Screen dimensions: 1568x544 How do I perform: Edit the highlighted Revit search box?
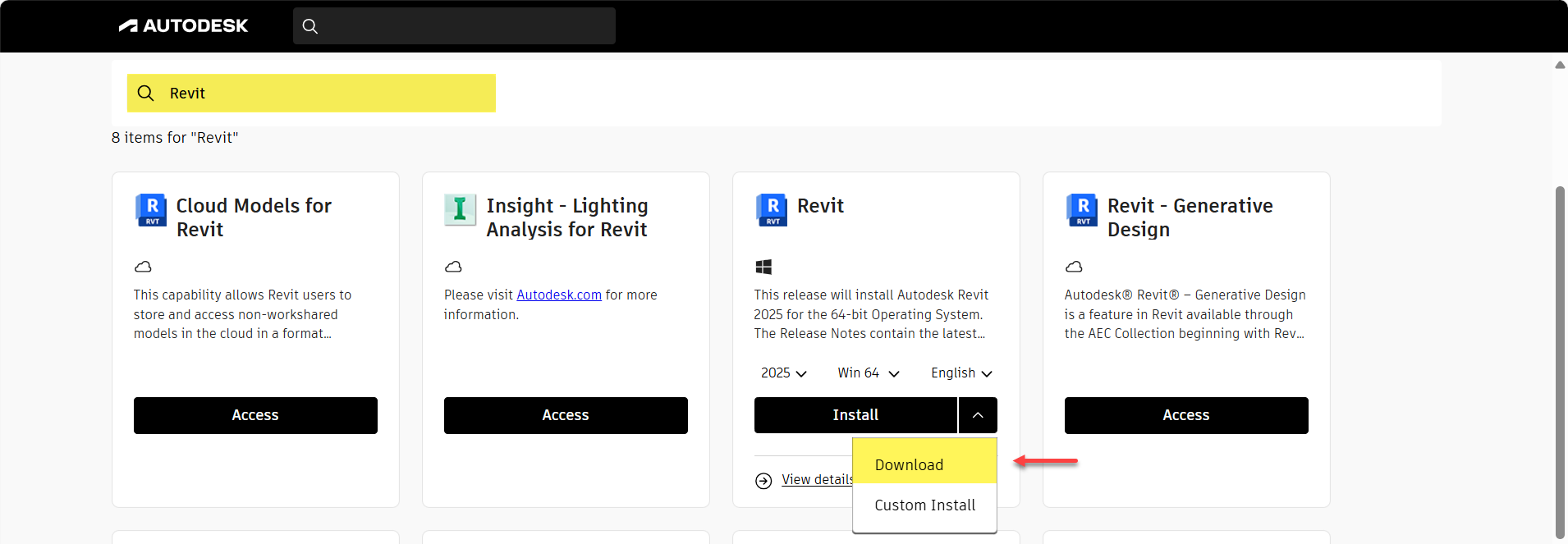coord(311,94)
